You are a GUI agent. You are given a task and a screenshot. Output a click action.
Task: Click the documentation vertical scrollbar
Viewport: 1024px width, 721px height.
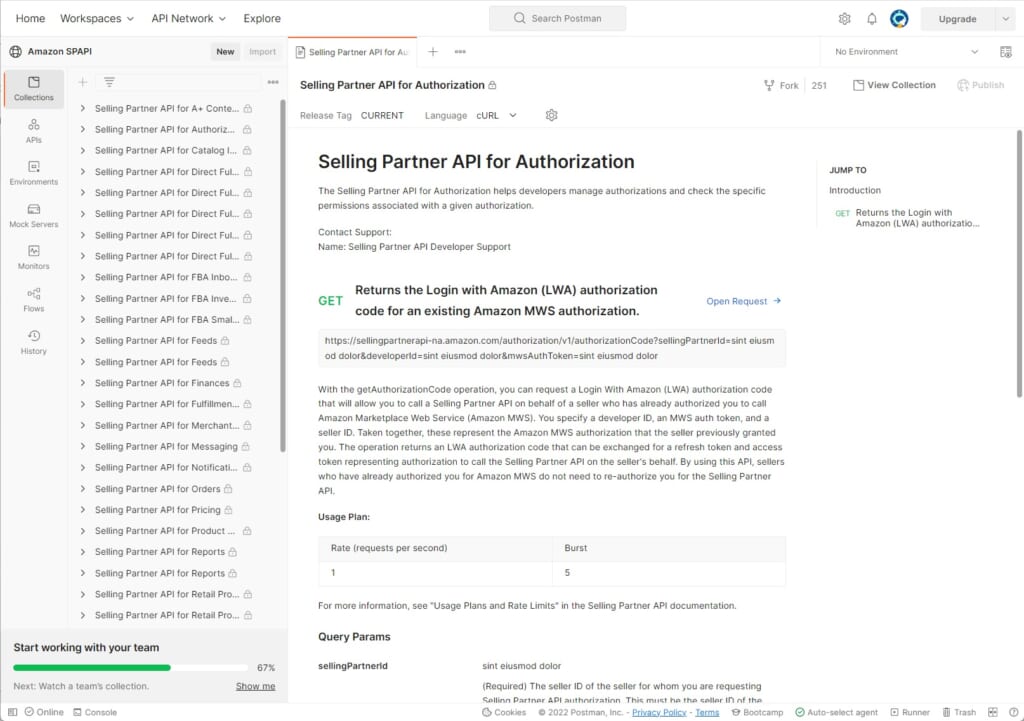(1019, 264)
